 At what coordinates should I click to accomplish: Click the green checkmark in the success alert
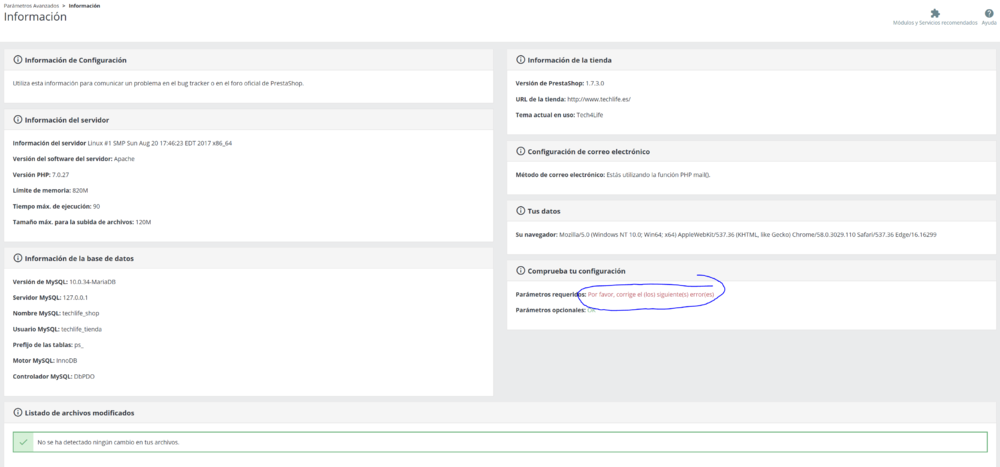tap(24, 441)
